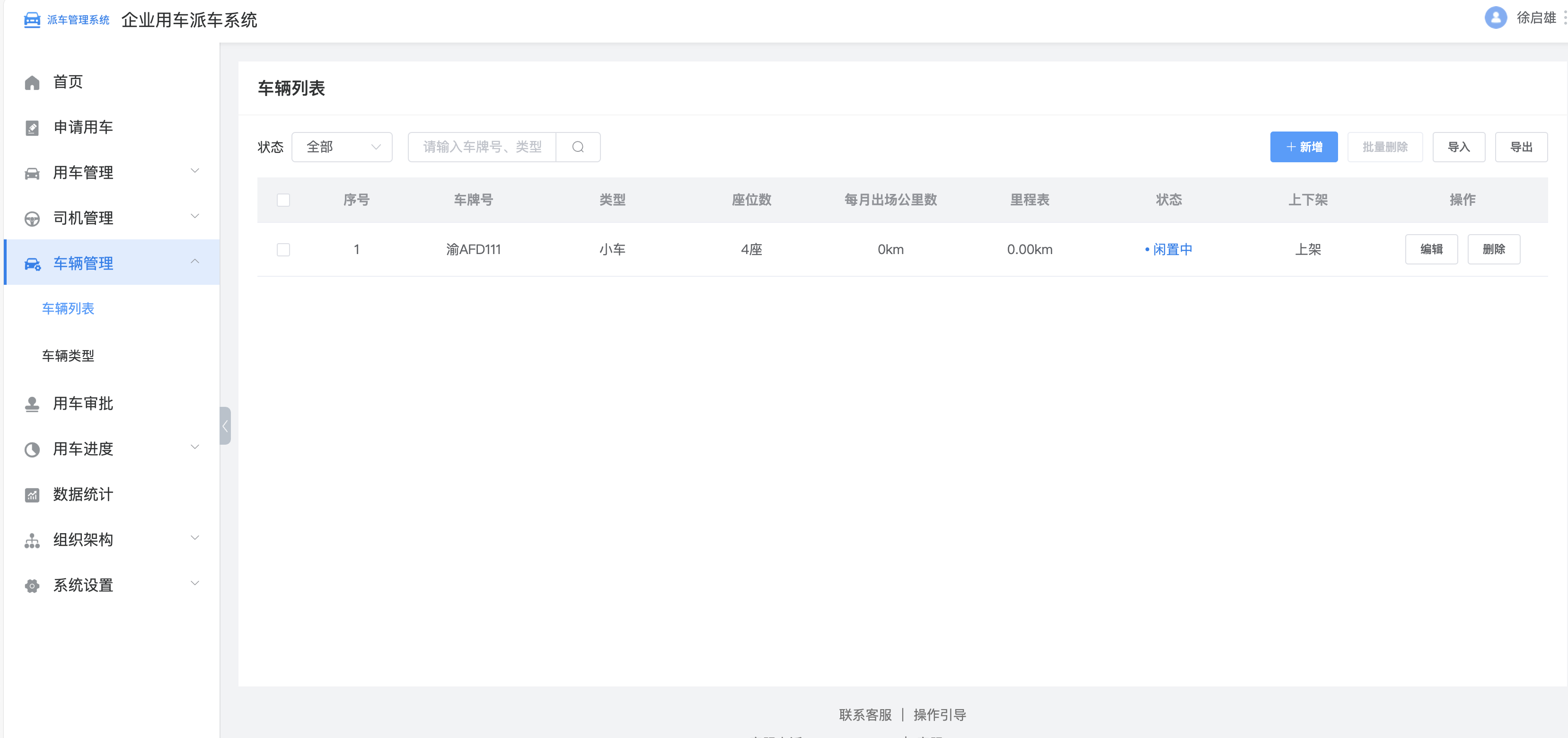The width and height of the screenshot is (1568, 738).
Task: Click the home icon beside 首页
Action: tap(32, 83)
